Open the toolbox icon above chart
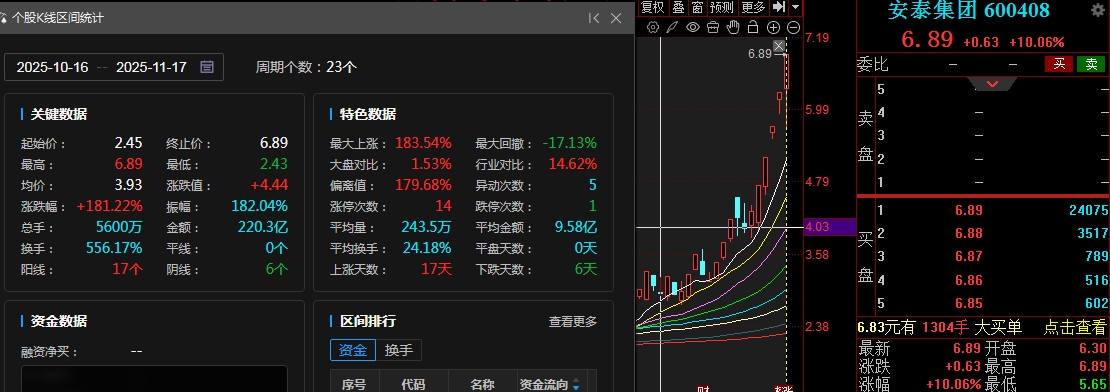 (x=713, y=28)
